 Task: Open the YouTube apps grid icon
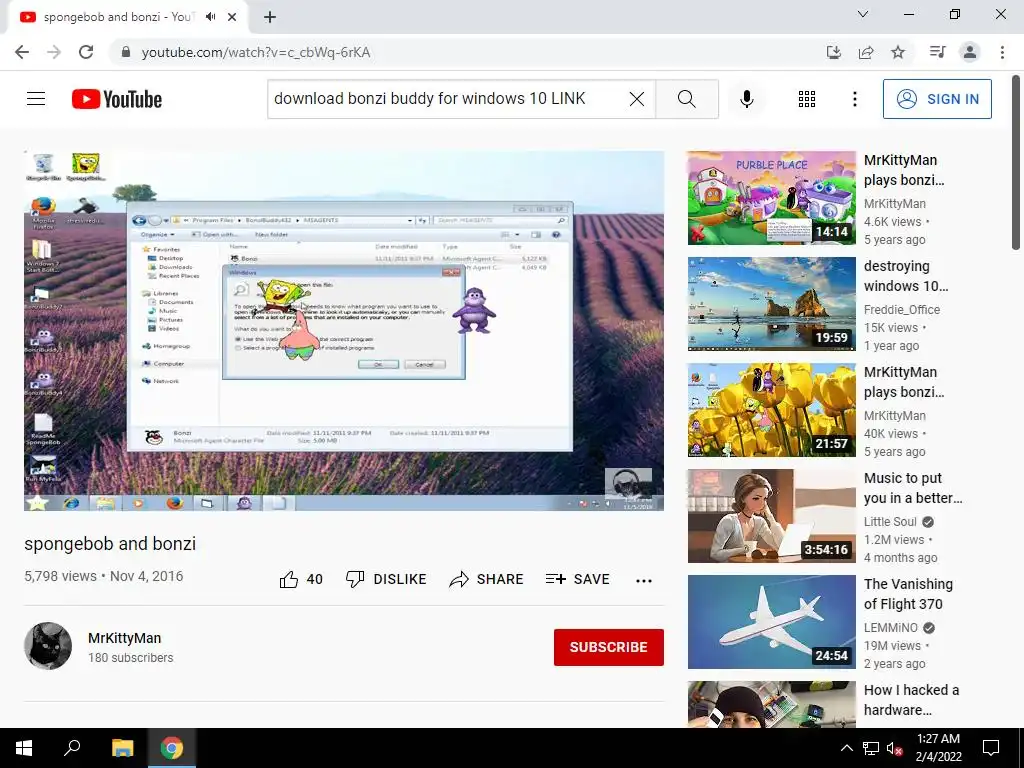point(807,99)
